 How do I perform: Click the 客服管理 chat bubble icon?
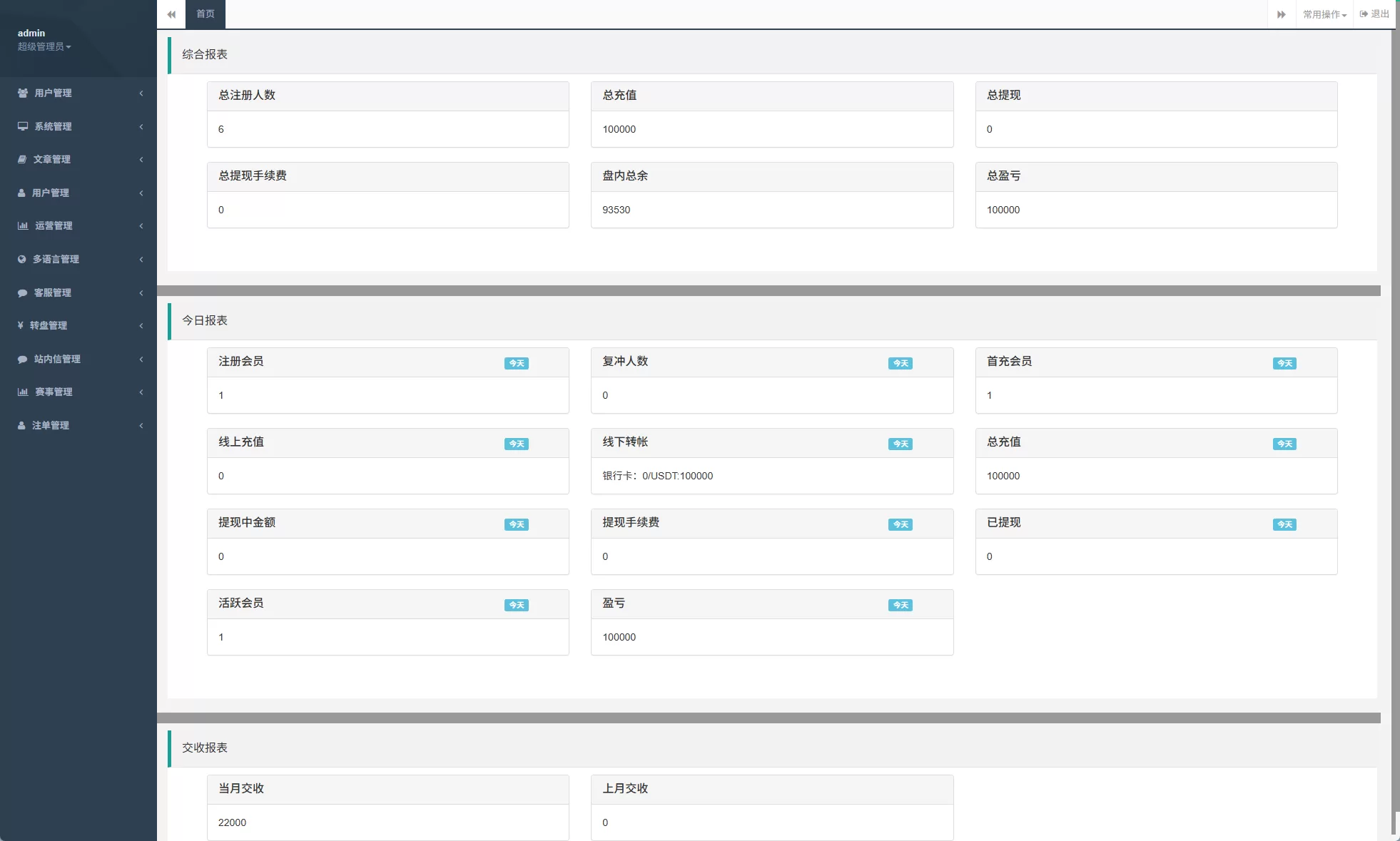23,293
